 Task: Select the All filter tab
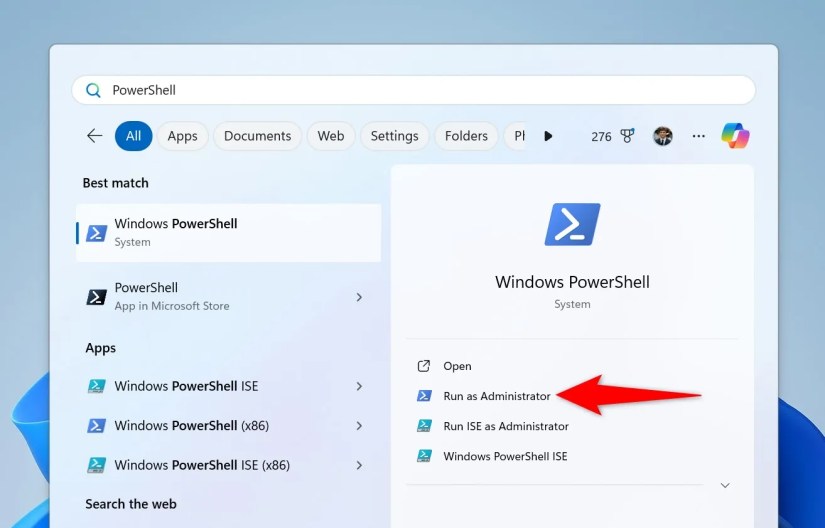(x=134, y=136)
